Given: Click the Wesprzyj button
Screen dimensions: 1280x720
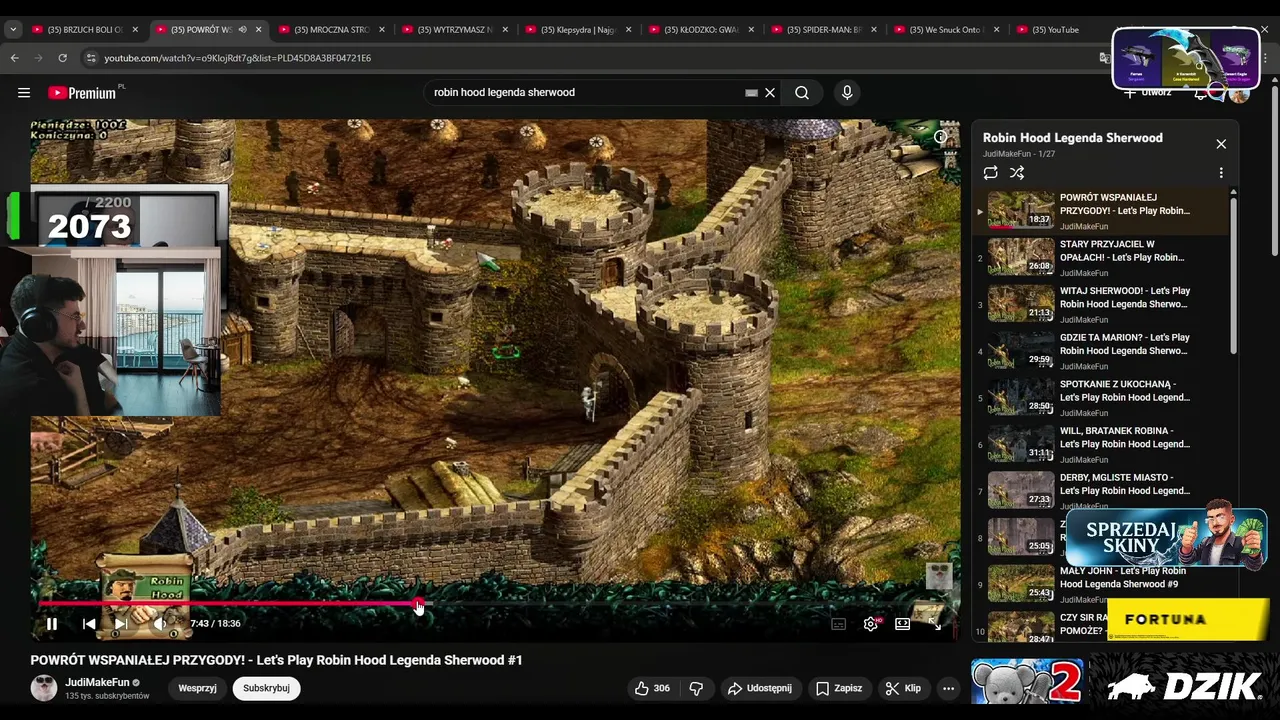Looking at the screenshot, I should click(198, 688).
